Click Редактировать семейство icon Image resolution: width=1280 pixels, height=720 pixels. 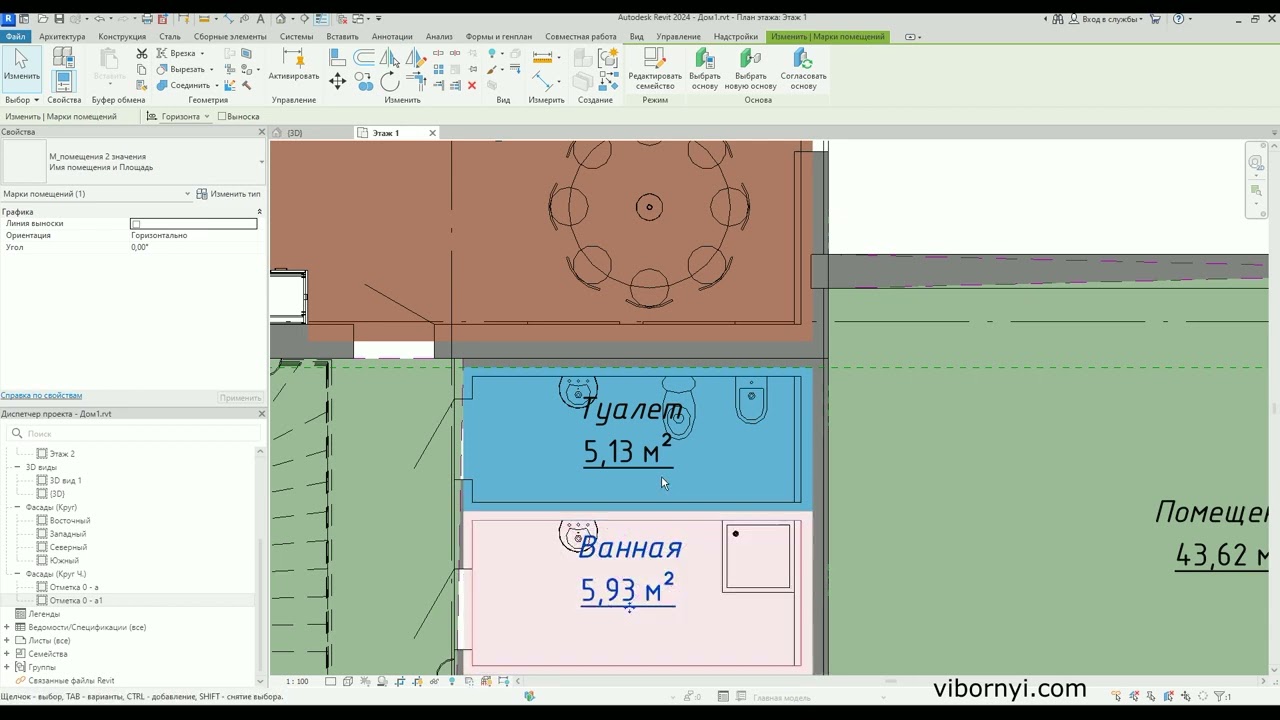point(655,58)
